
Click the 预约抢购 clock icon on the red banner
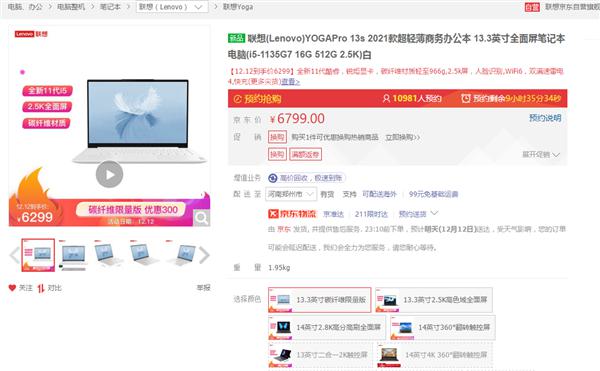[238, 99]
